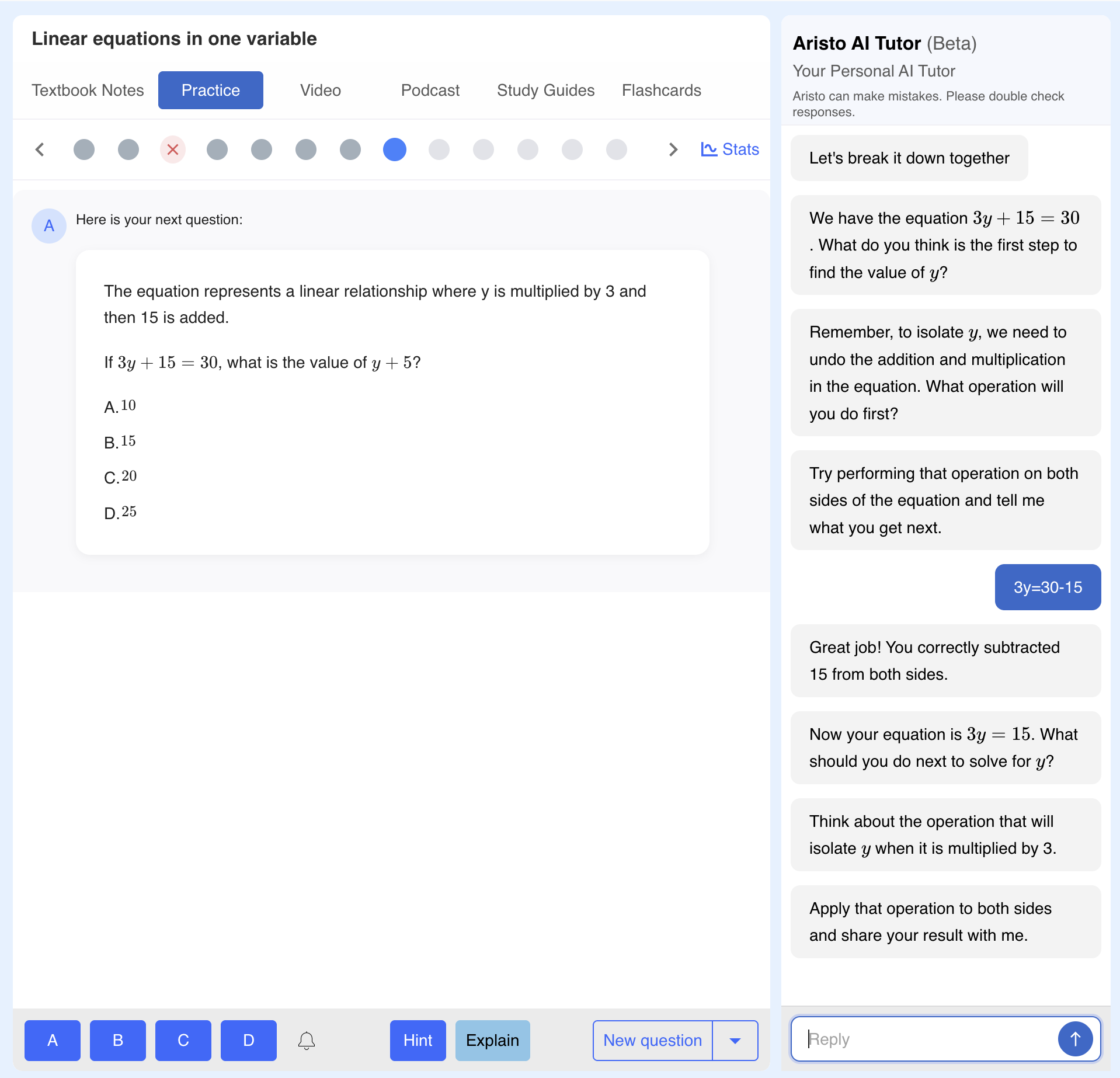
Task: Advance question list with right chevron
Action: click(x=673, y=149)
